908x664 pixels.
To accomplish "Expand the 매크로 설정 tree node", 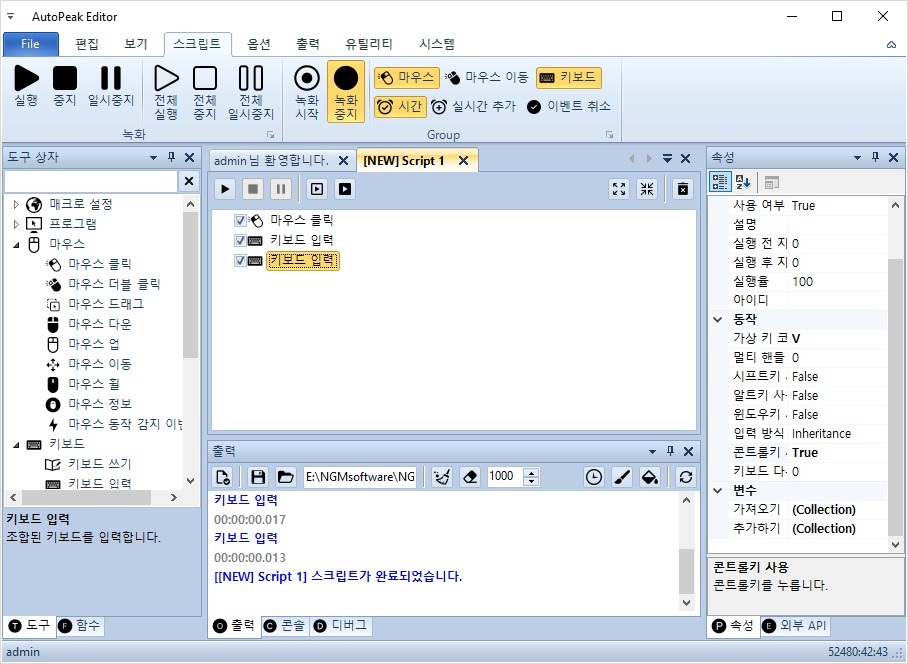I will [x=16, y=204].
